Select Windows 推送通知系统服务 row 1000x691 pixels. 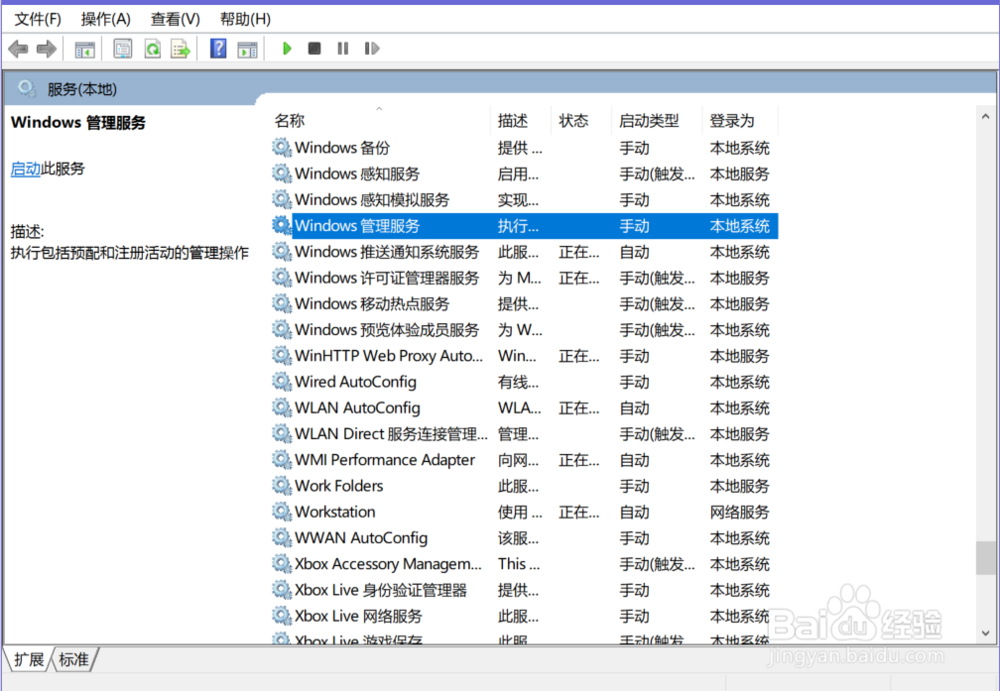[x=524, y=251]
